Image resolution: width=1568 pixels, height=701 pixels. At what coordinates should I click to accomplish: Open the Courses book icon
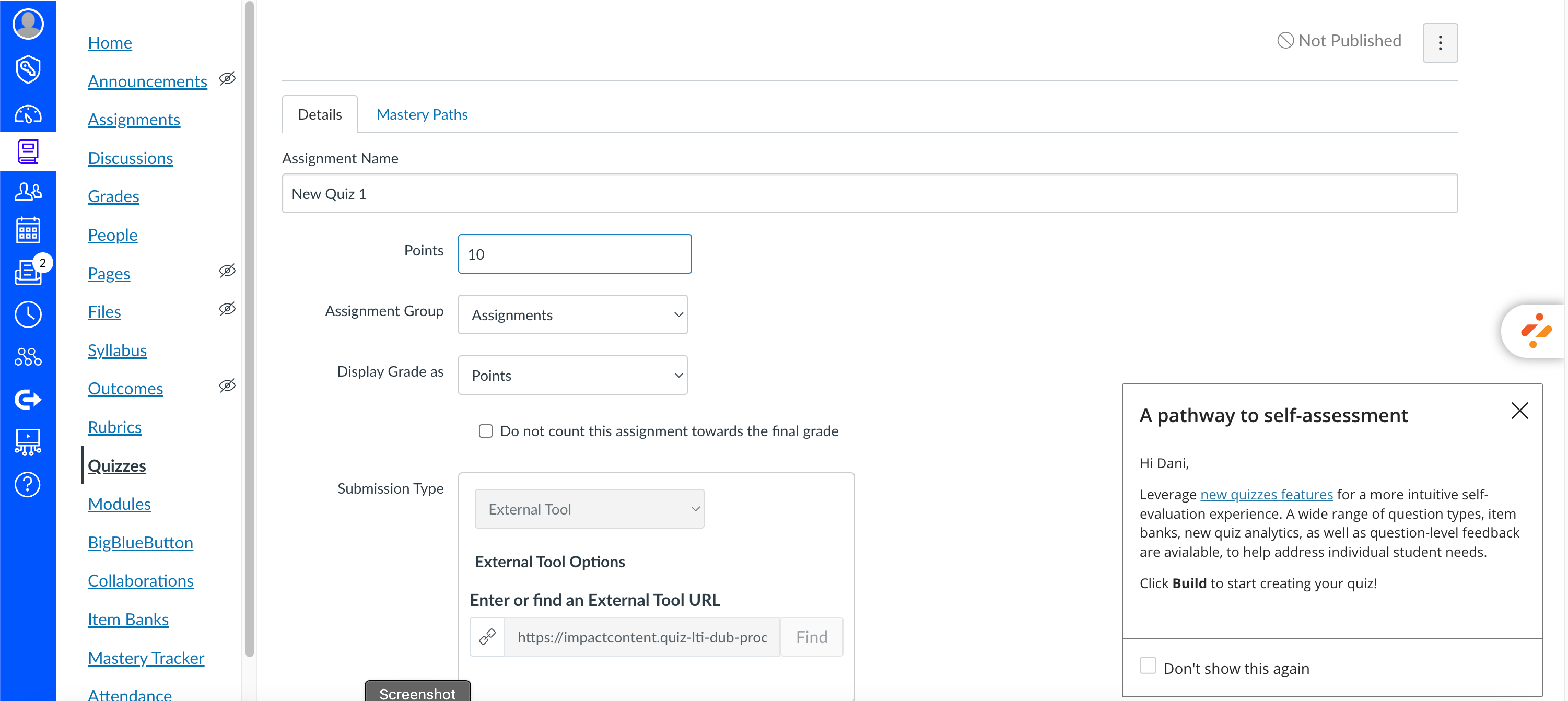pyautogui.click(x=28, y=151)
